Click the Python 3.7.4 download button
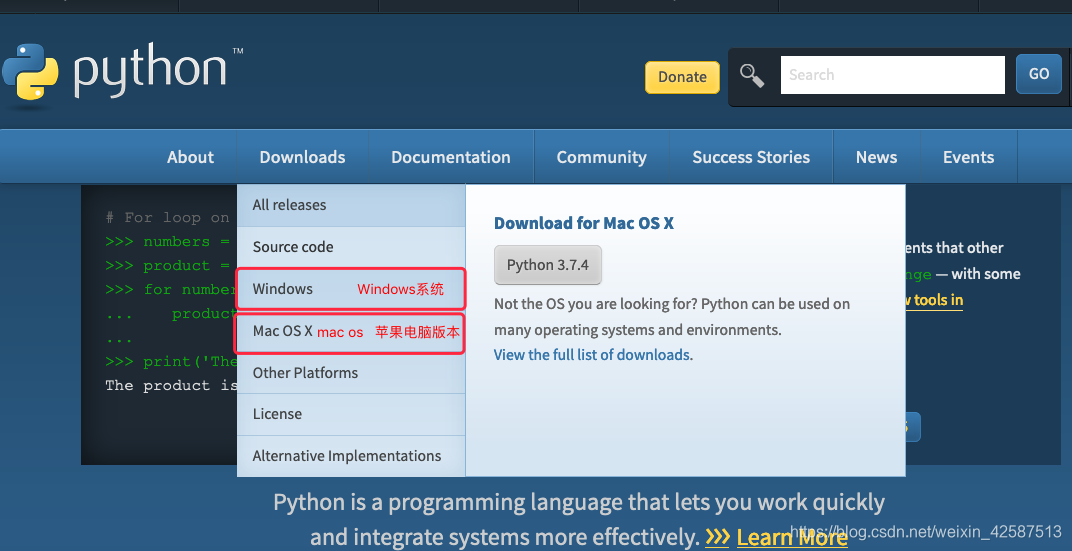The image size is (1072, 551). pos(548,265)
